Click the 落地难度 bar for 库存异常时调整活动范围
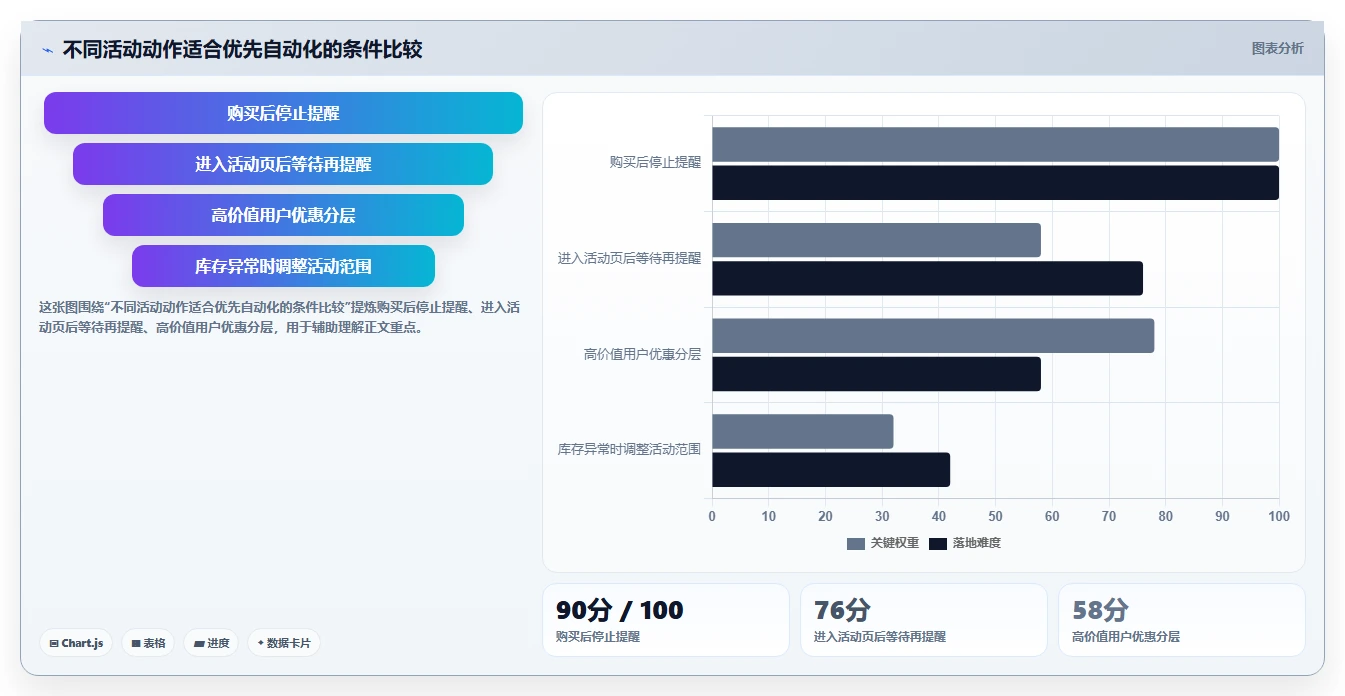Image resolution: width=1345 pixels, height=696 pixels. pyautogui.click(x=831, y=470)
